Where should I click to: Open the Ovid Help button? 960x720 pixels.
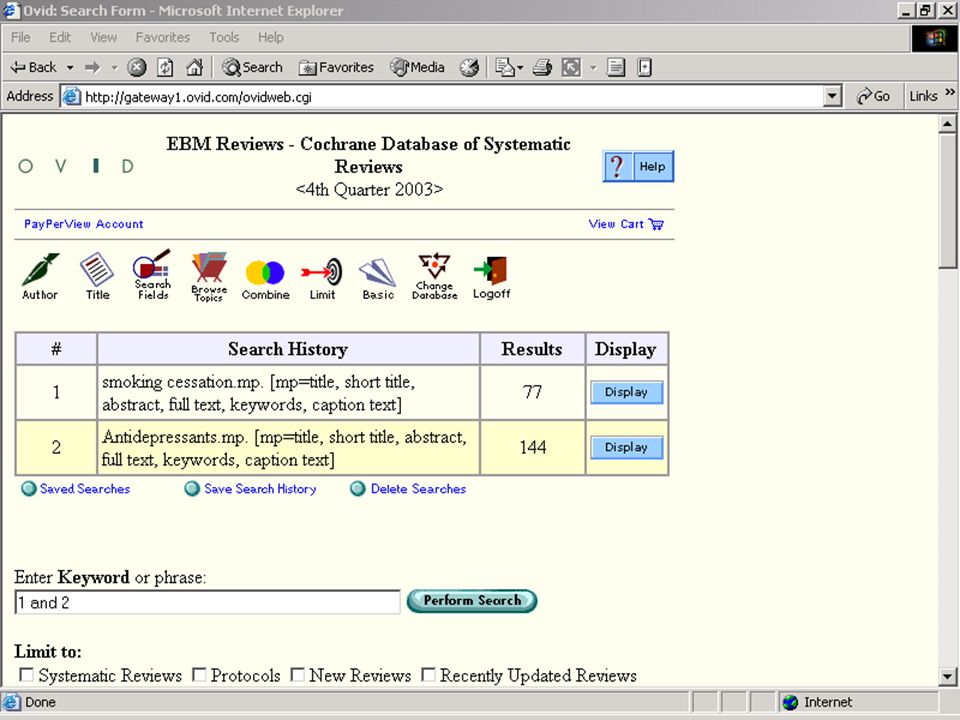(638, 166)
